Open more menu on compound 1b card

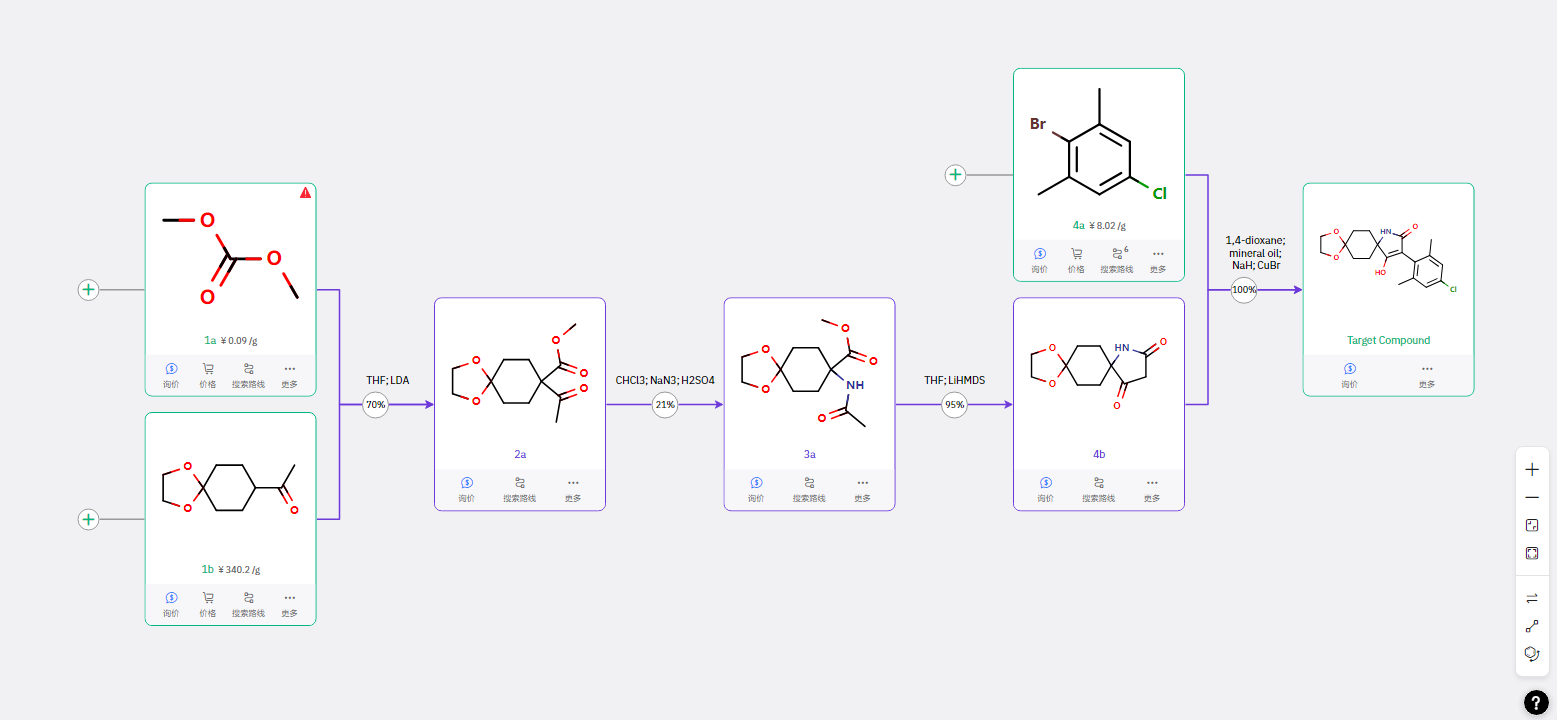pos(289,598)
